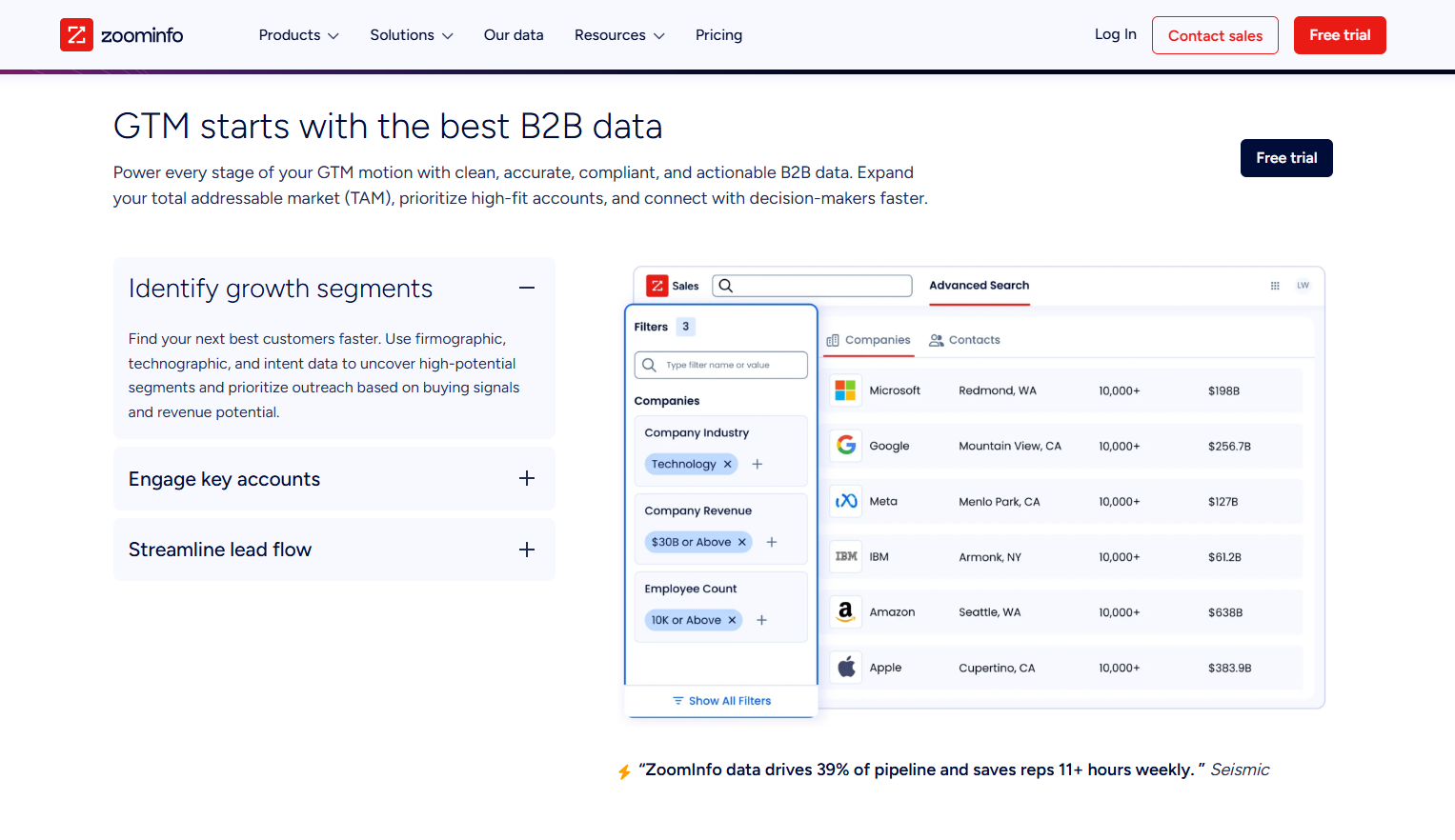
Task: Go to Our data page
Action: click(514, 35)
